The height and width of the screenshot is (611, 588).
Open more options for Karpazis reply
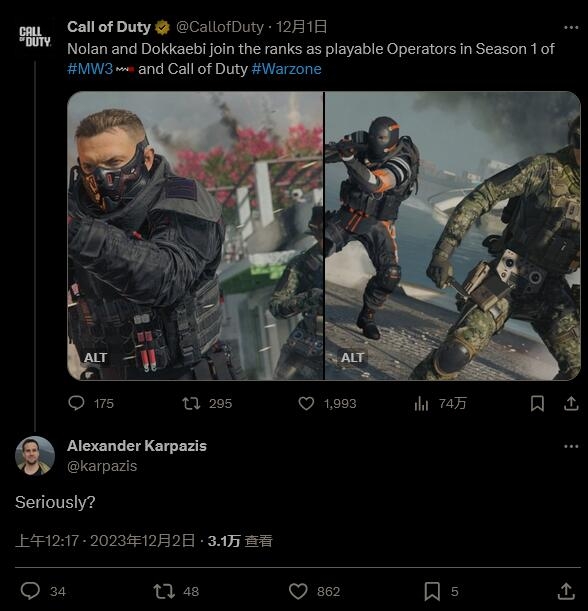(571, 446)
